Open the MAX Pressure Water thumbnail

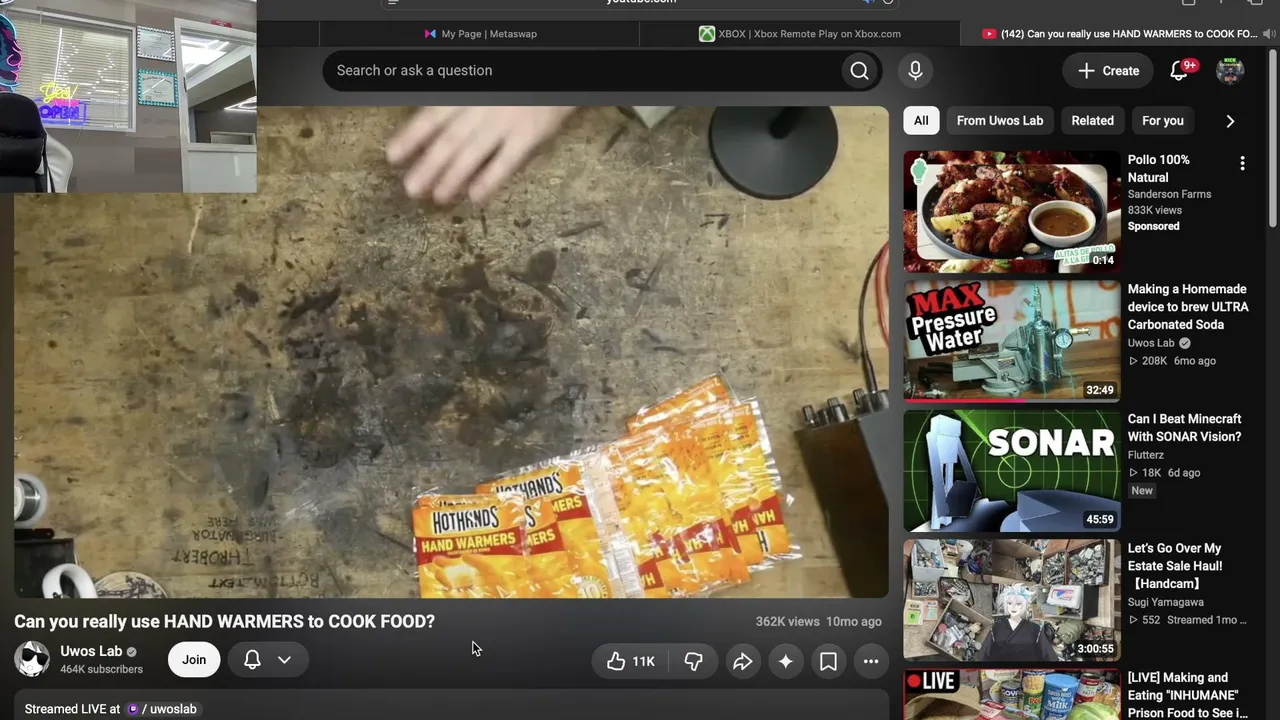click(x=1012, y=341)
